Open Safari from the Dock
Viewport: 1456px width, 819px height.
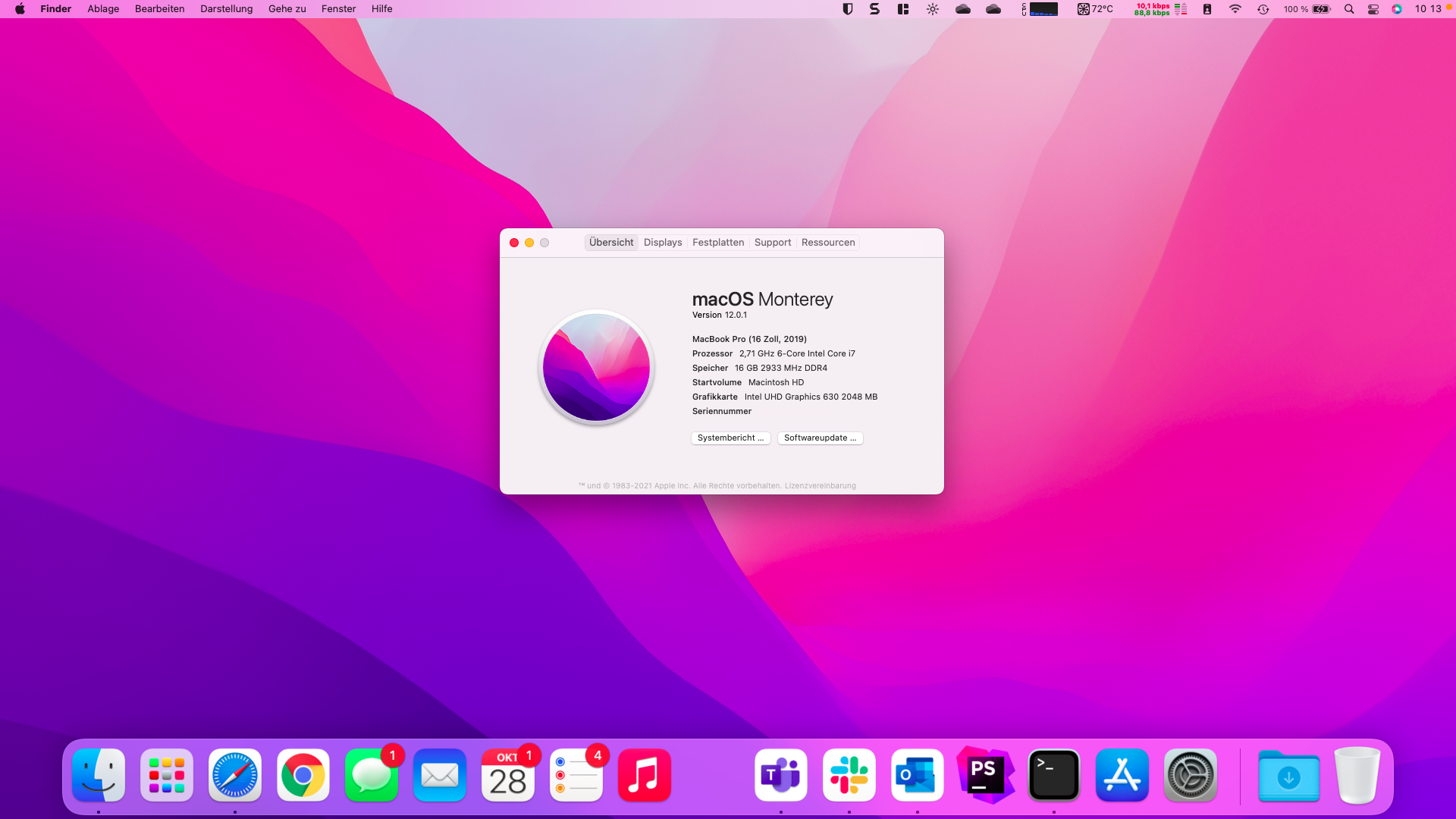coord(235,775)
